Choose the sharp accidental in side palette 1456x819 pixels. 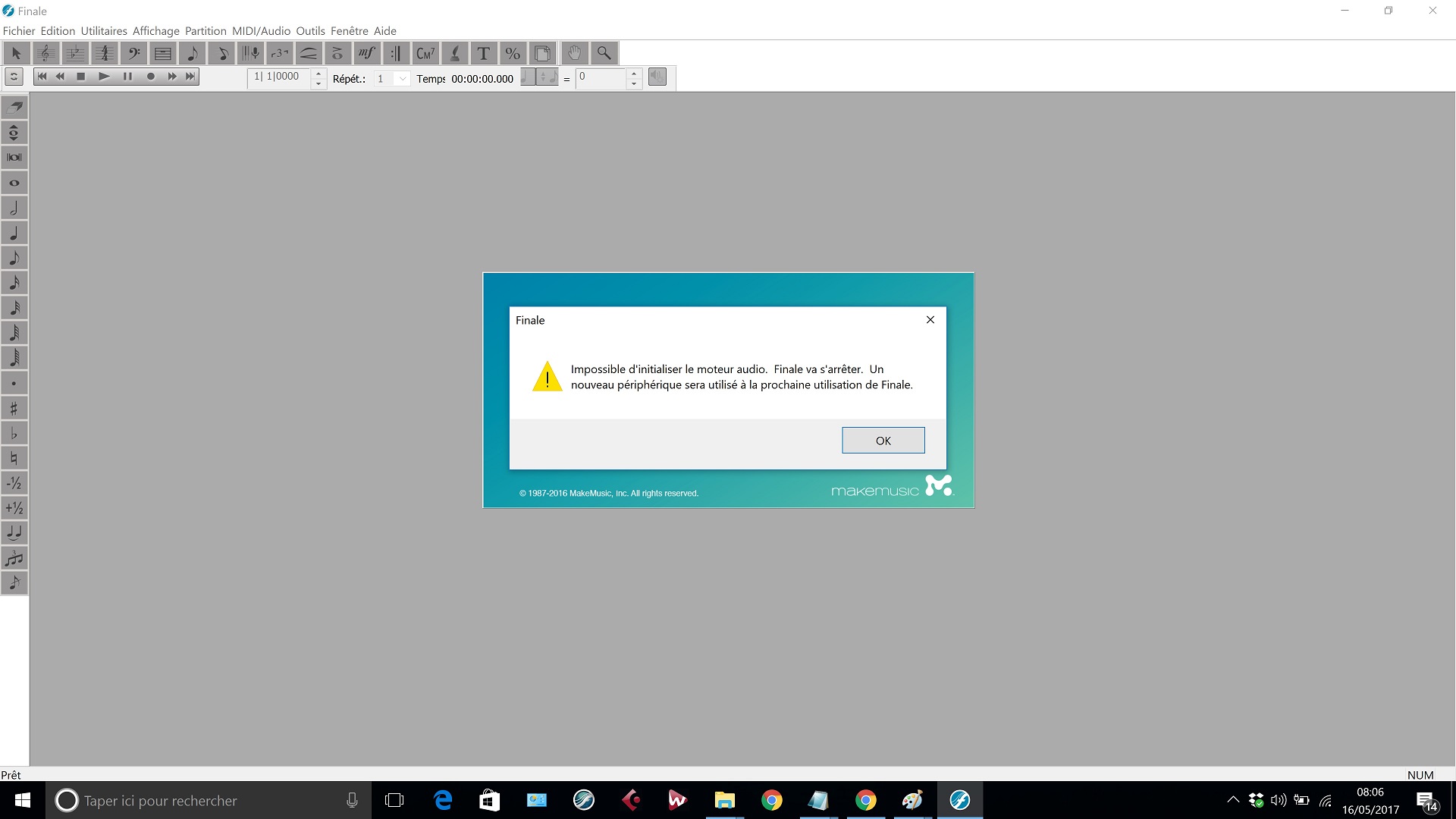tap(14, 409)
